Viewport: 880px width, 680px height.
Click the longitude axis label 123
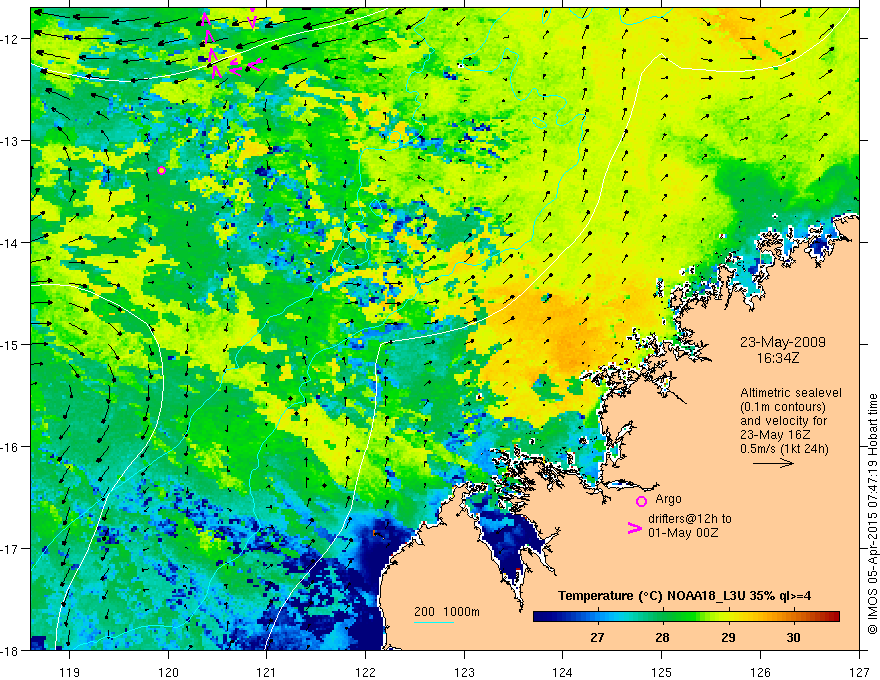464,672
